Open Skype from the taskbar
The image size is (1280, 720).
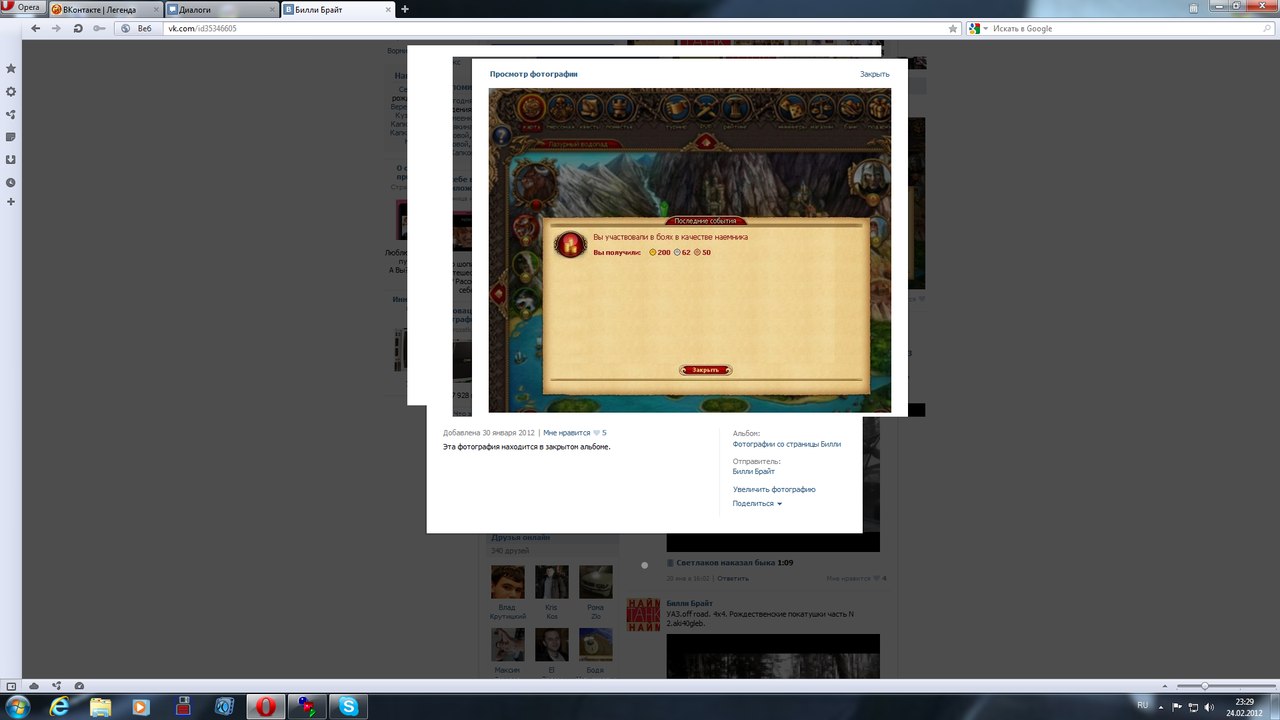pos(348,707)
